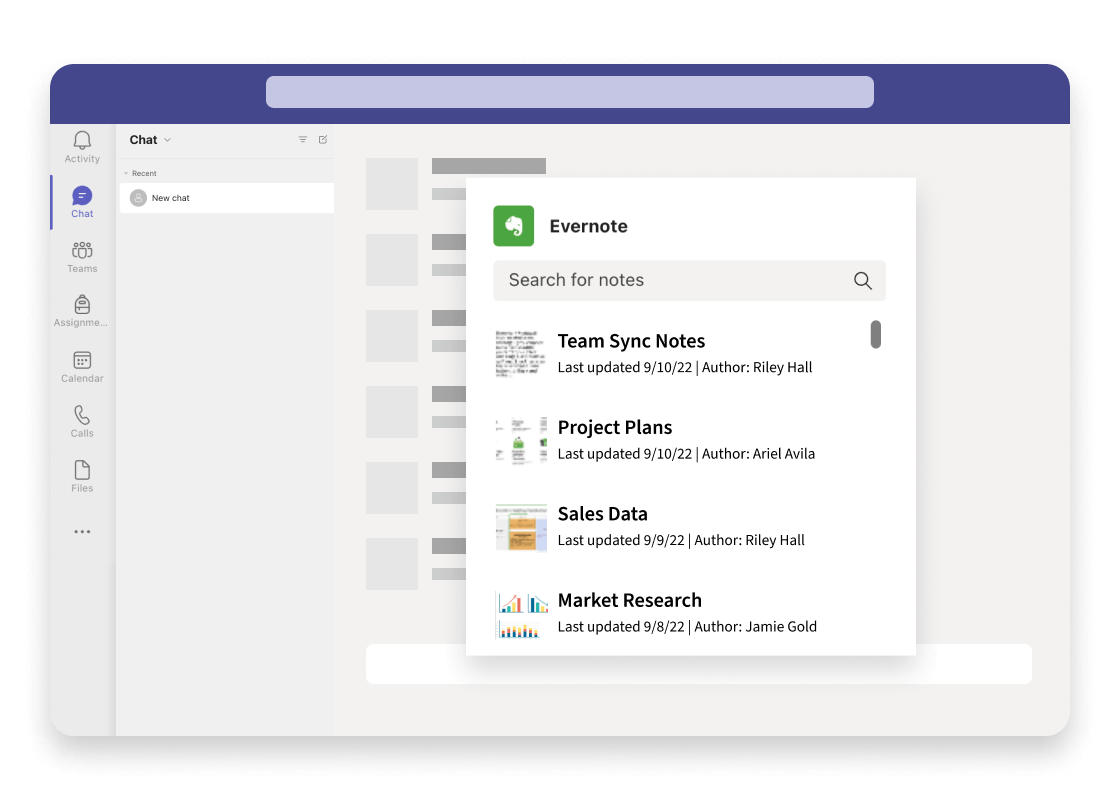This screenshot has width=1120, height=800.
Task: Select the Market Research title
Action: pyautogui.click(x=630, y=601)
